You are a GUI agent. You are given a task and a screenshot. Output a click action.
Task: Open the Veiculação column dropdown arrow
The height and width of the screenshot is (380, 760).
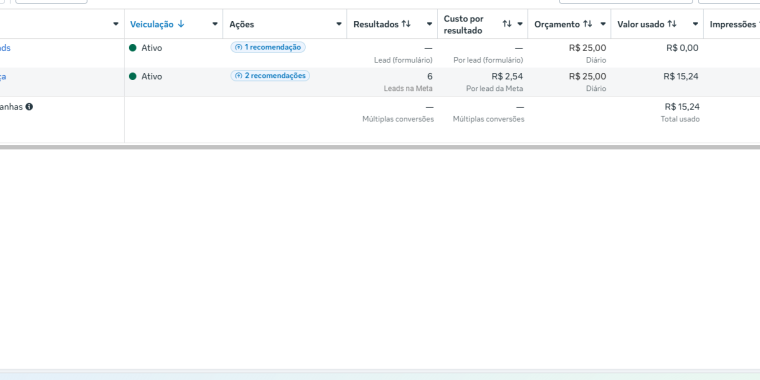[x=215, y=24]
